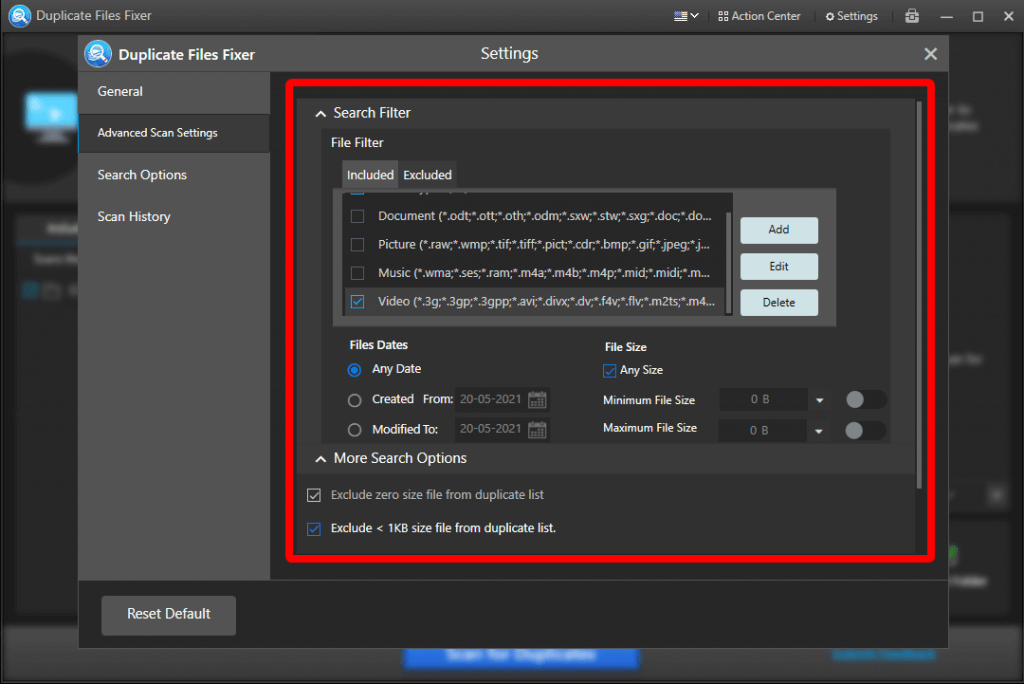The image size is (1024, 684).
Task: Click the Add button to add a filter
Action: [x=778, y=230]
